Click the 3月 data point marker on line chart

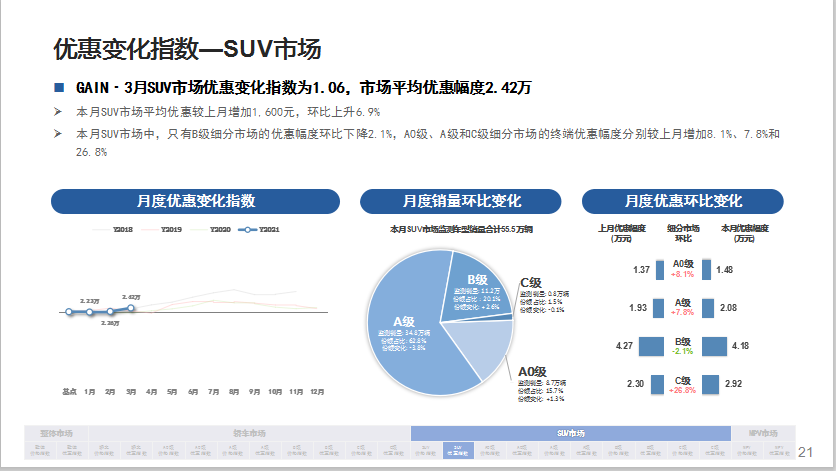131,308
